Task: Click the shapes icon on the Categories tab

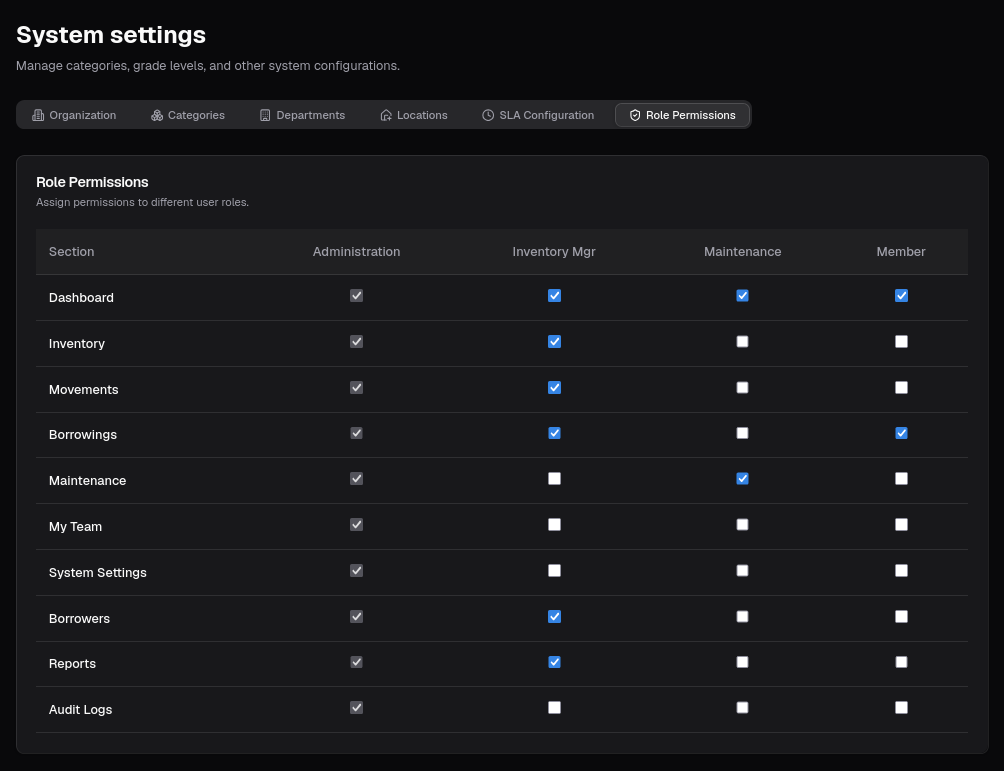Action: pos(156,115)
